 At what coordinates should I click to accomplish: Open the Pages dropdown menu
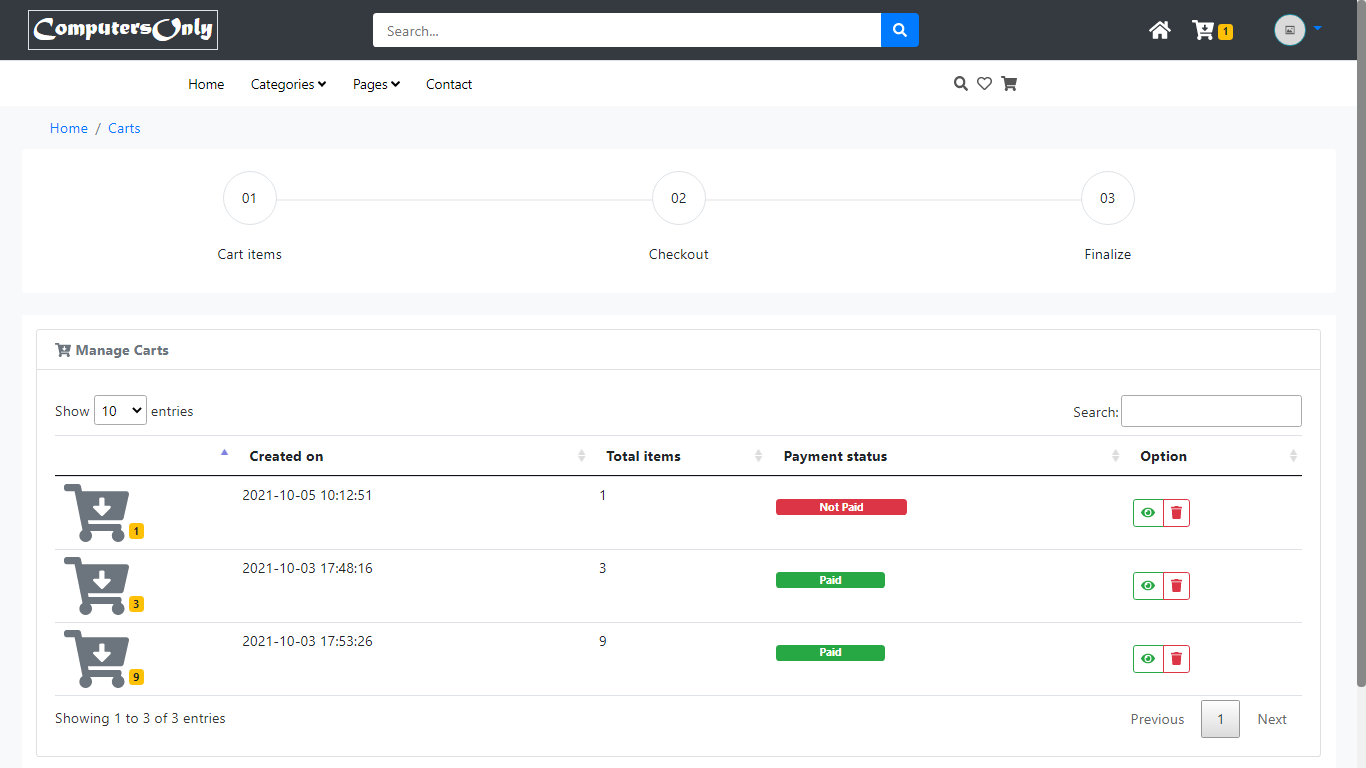(376, 84)
